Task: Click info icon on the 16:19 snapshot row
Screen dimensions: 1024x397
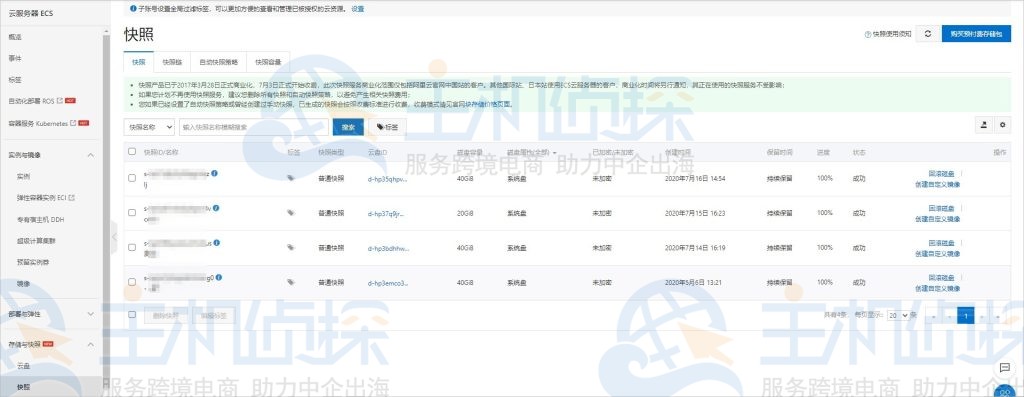Action: tap(217, 242)
